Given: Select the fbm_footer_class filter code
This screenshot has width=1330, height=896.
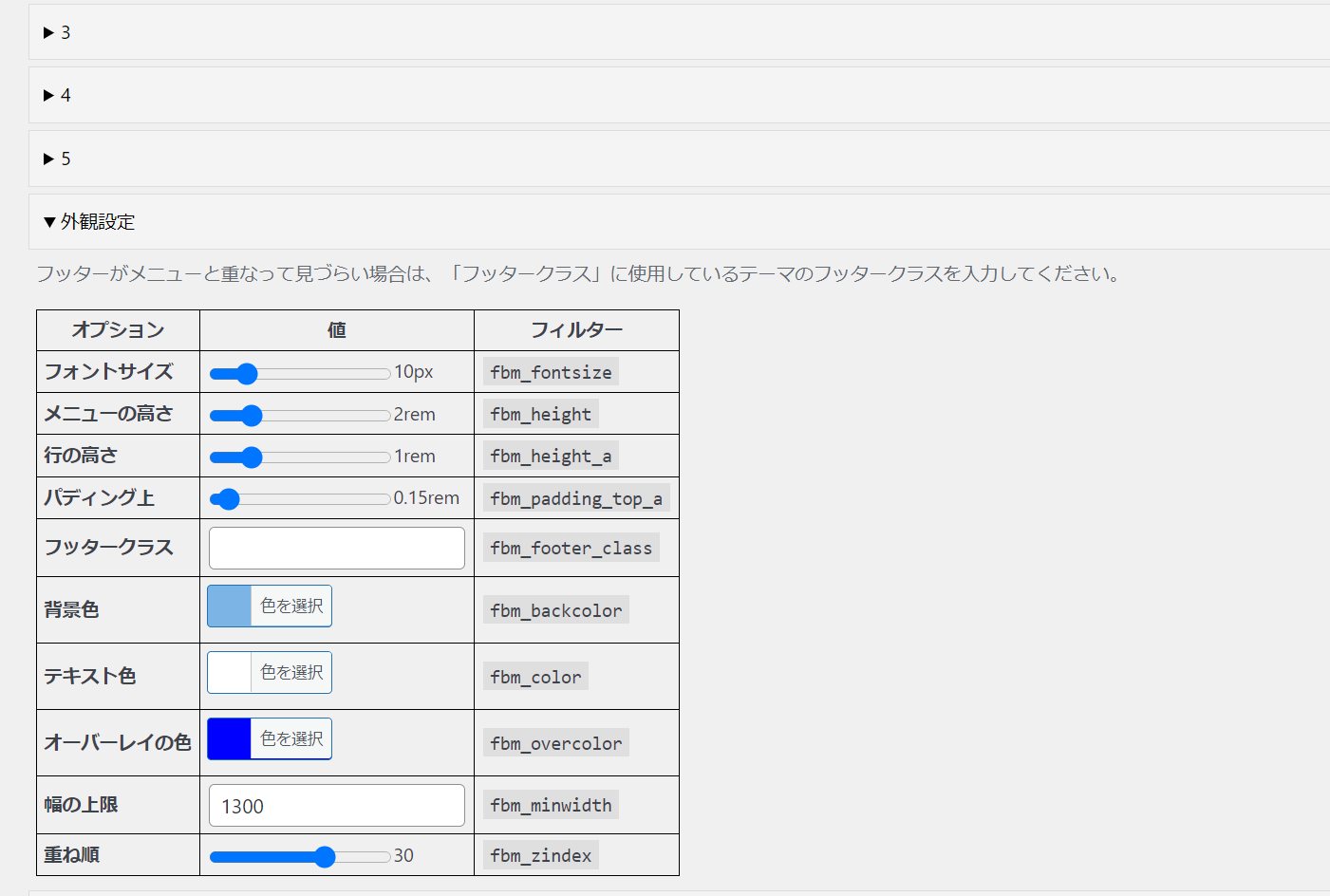Looking at the screenshot, I should 571,548.
